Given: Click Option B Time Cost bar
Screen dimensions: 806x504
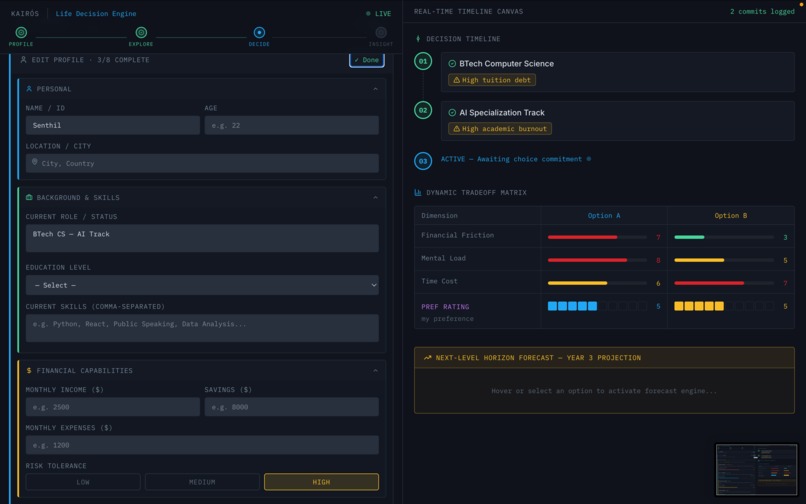Looking at the screenshot, I should point(724,283).
